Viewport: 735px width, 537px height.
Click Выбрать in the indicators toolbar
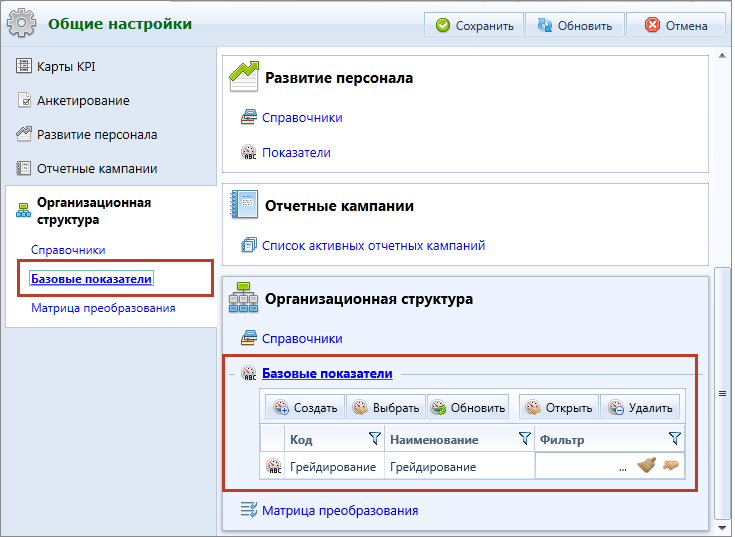[x=386, y=407]
